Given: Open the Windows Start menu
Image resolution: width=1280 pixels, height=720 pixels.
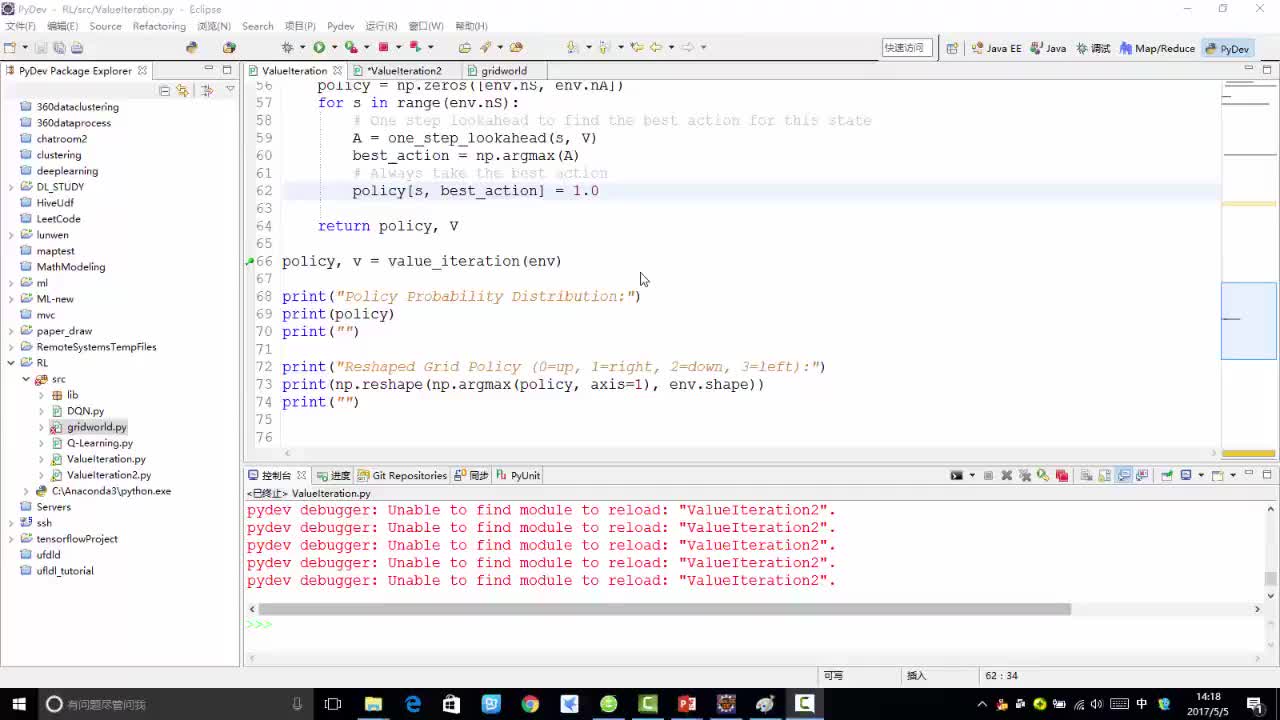Looking at the screenshot, I should point(18,704).
